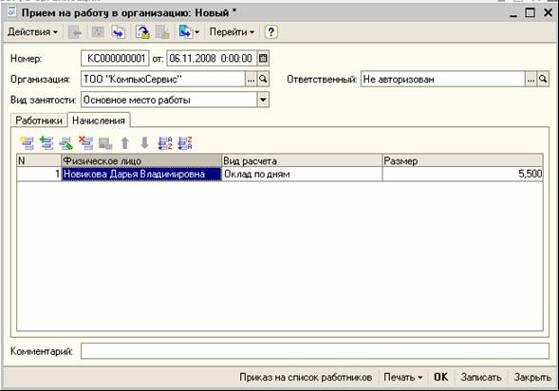559x391 pixels.
Task: Click the N column header
Action: [x=39, y=161]
